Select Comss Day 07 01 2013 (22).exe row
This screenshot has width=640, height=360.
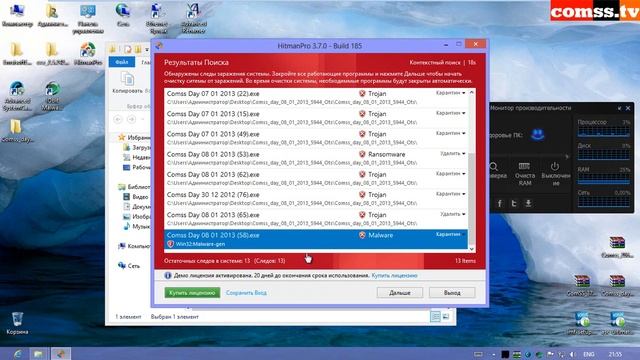pos(316,98)
